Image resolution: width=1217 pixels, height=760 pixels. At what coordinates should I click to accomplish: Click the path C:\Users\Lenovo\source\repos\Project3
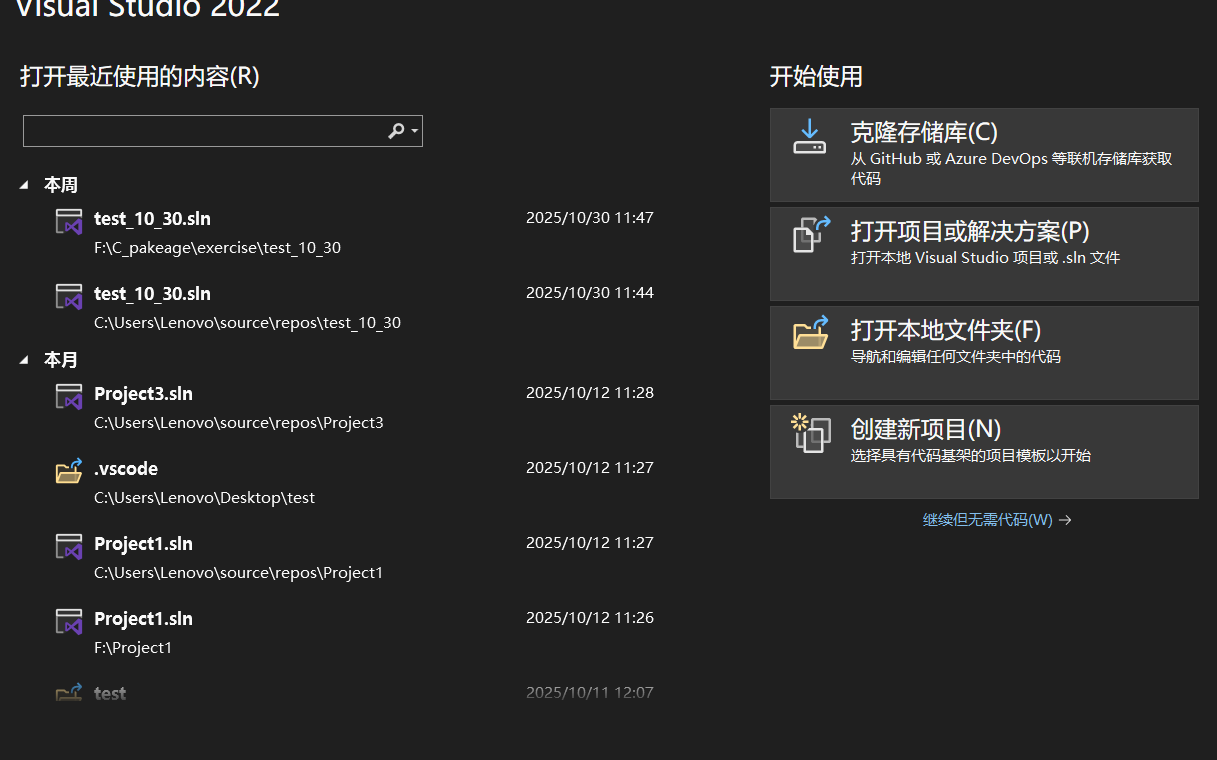[238, 423]
